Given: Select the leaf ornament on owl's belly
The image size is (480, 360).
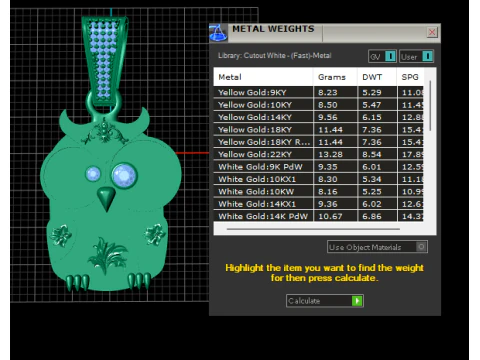Looking at the screenshot, I should pyautogui.click(x=107, y=255).
